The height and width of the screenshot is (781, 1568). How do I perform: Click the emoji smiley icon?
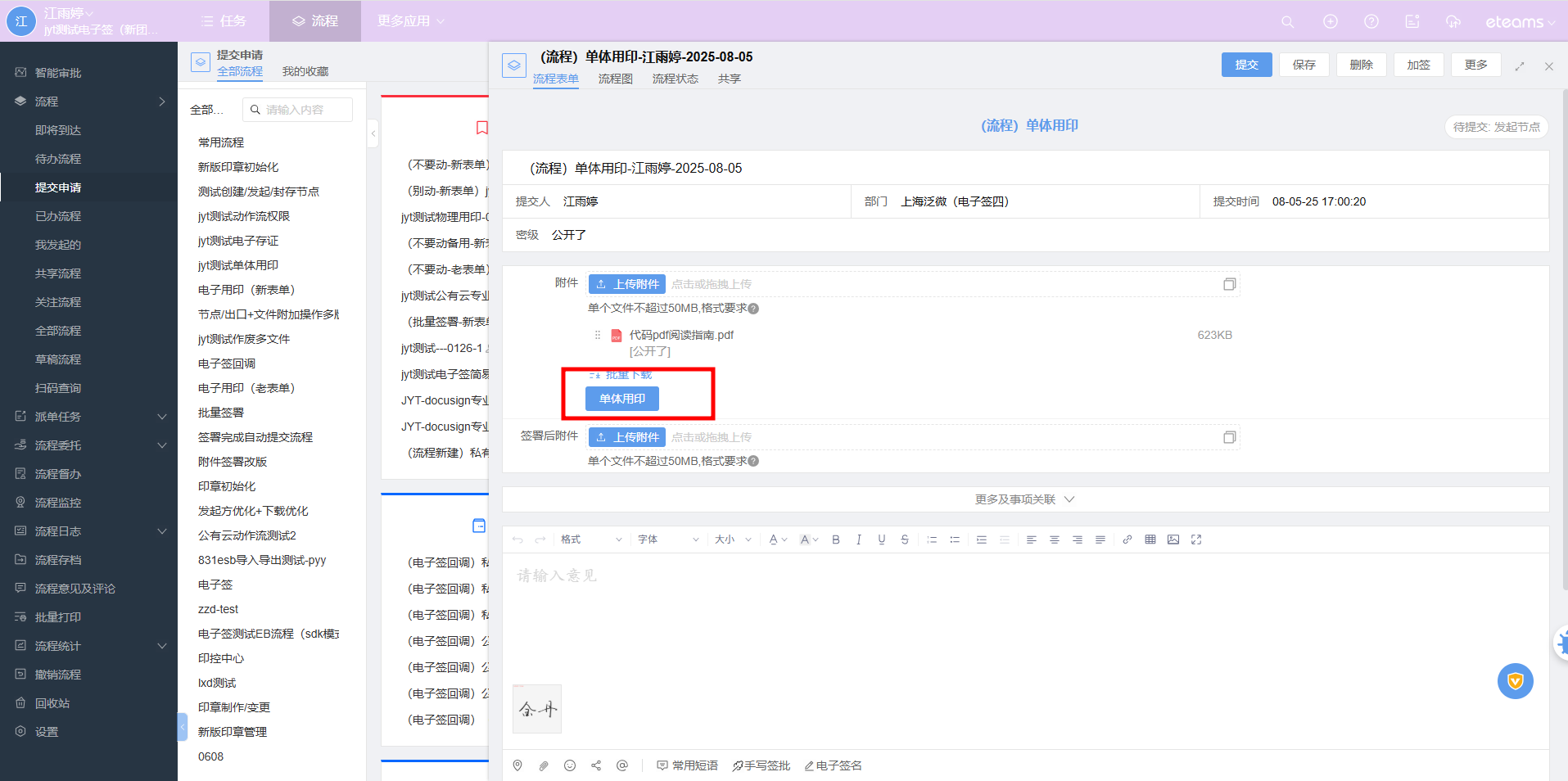(570, 765)
